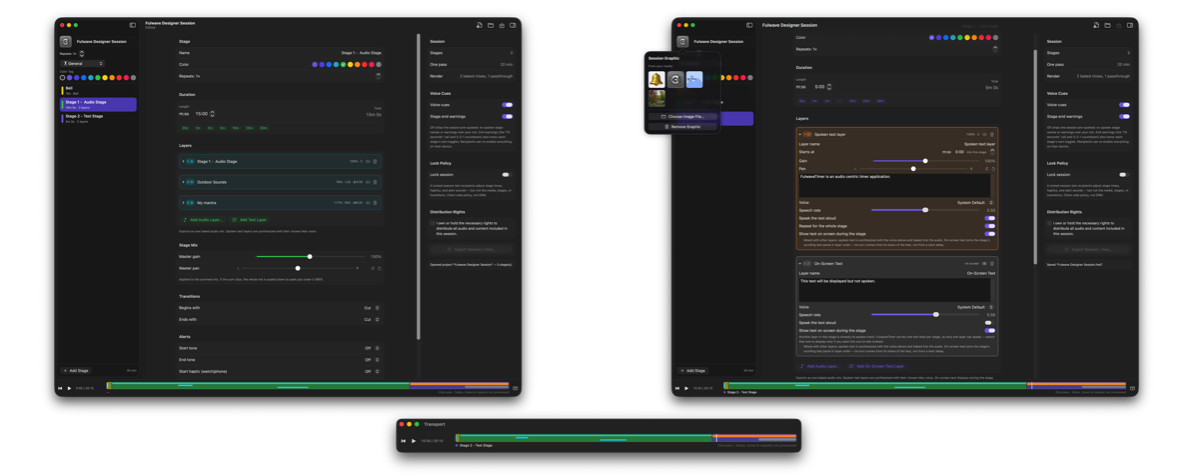The width and height of the screenshot is (1198, 476).
Task: Toggle inspector panel icon in left window toolbar
Action: (513, 25)
